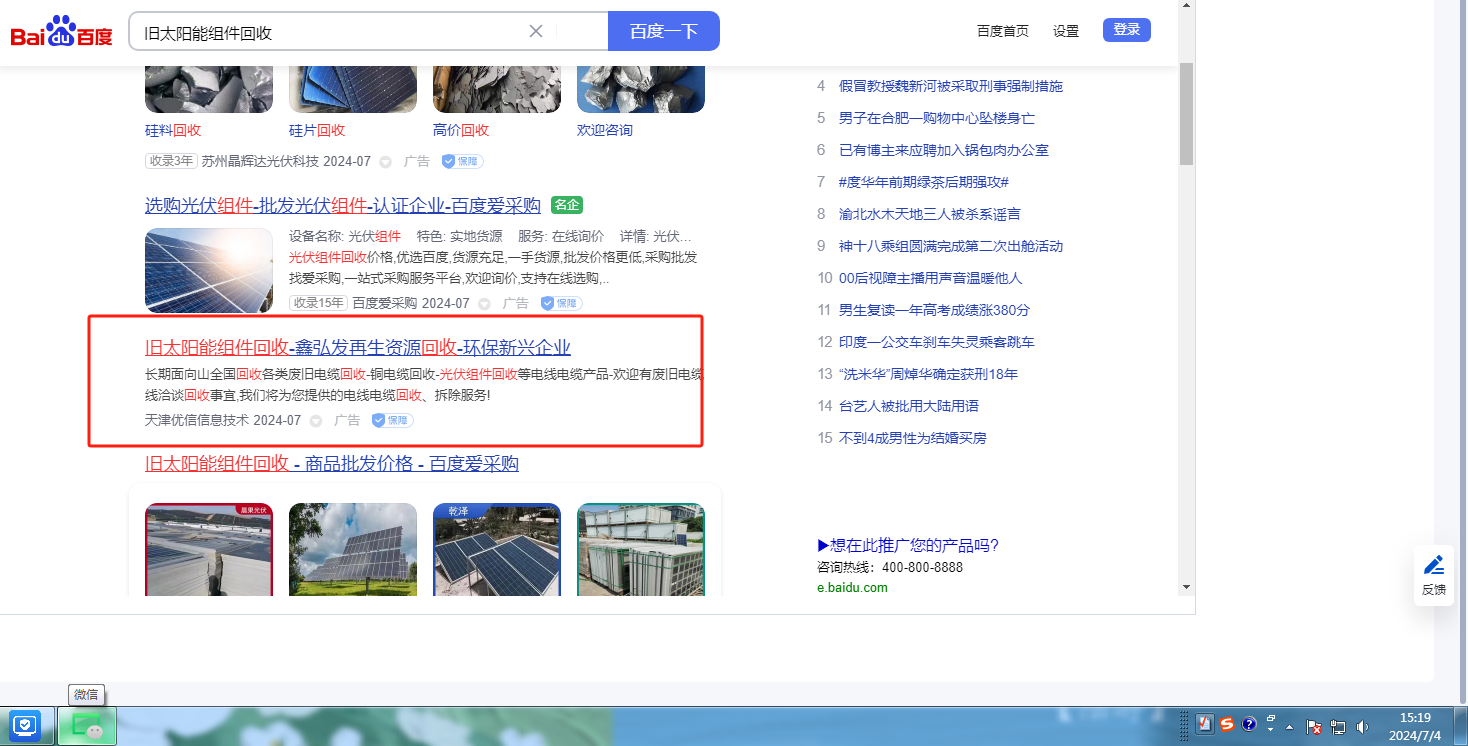Viewport: 1468px width, 746px height.
Task: Open hot search 渝北水木天地三人被杀系谣言
Action: tap(930, 214)
